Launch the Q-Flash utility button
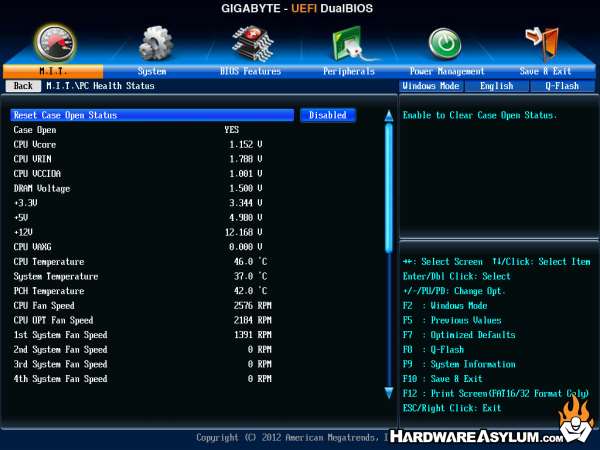The height and width of the screenshot is (450, 600). tap(562, 86)
